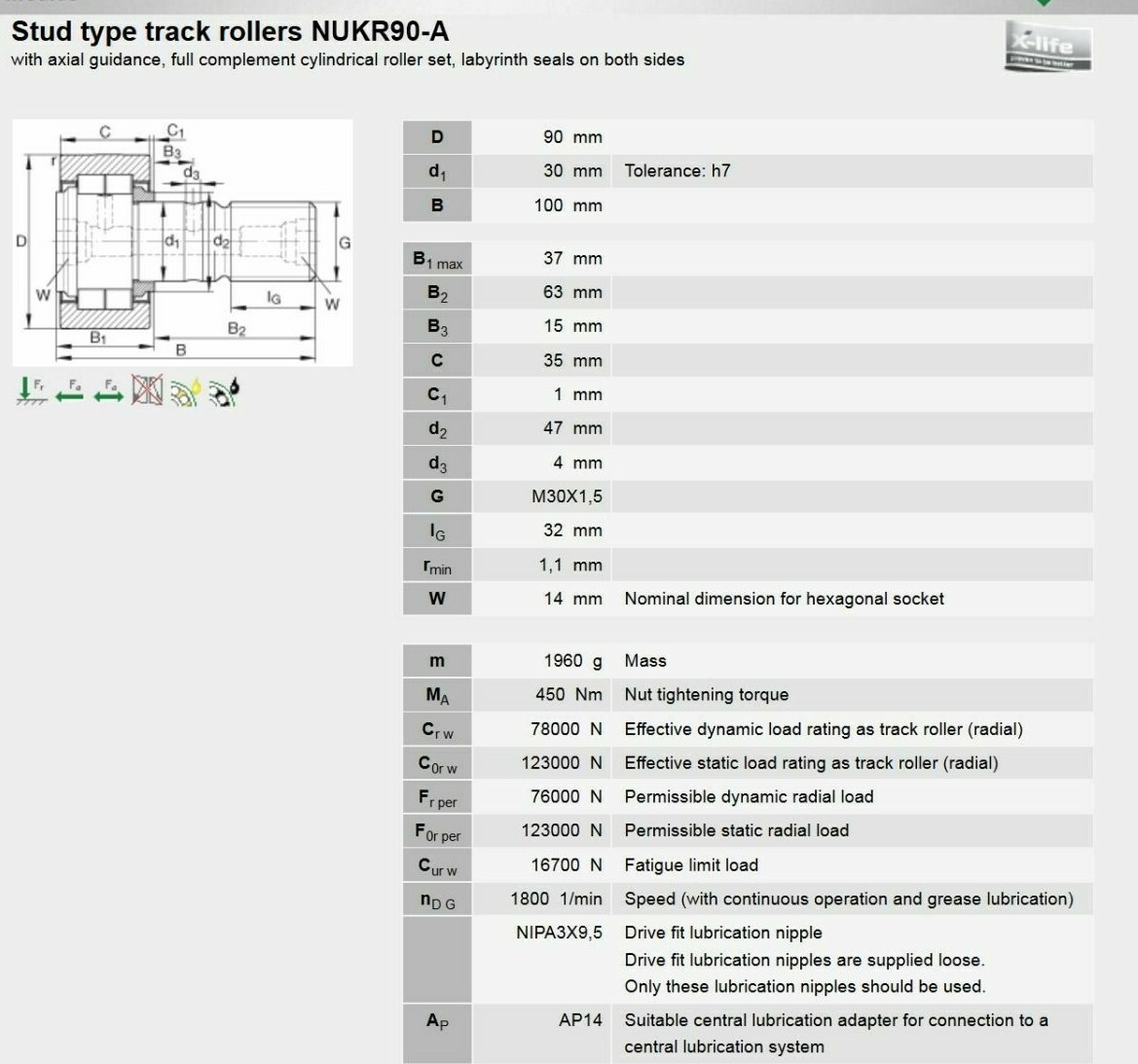Select the mass value 1960 g
1138x1064 pixels.
(573, 660)
